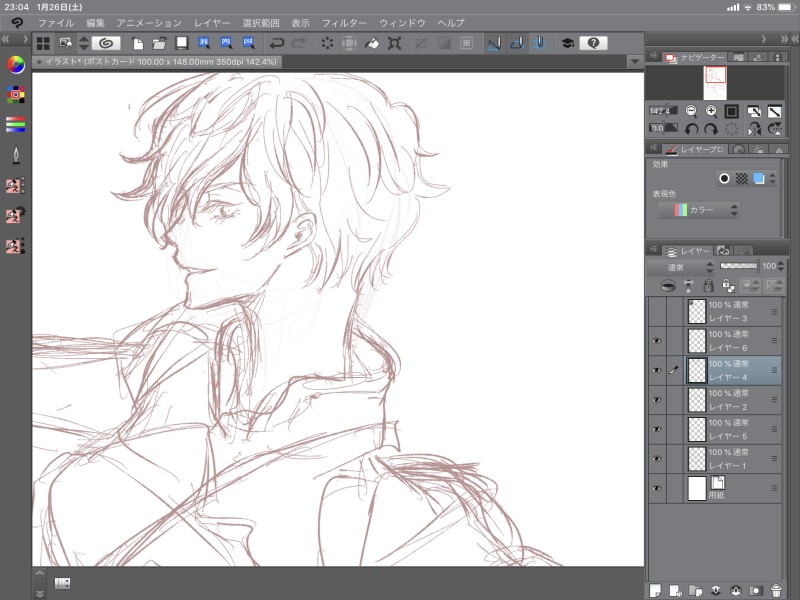Expand effect options stepper arrows
The height and width of the screenshot is (600, 800).
[x=772, y=178]
